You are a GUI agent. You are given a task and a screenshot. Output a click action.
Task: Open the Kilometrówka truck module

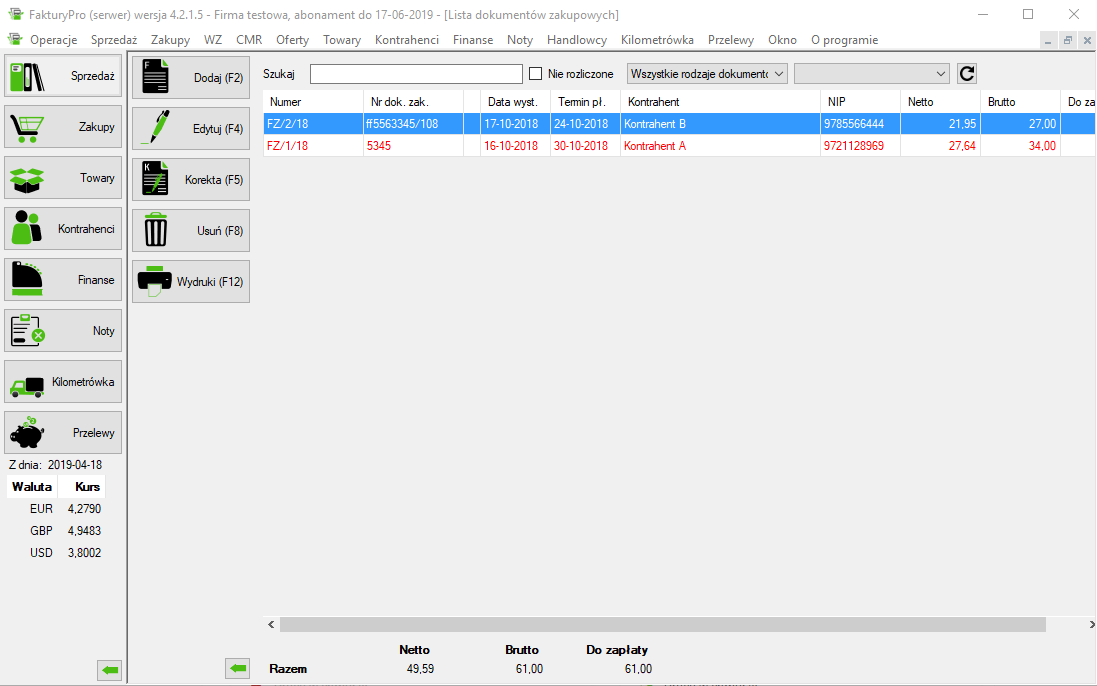click(63, 382)
